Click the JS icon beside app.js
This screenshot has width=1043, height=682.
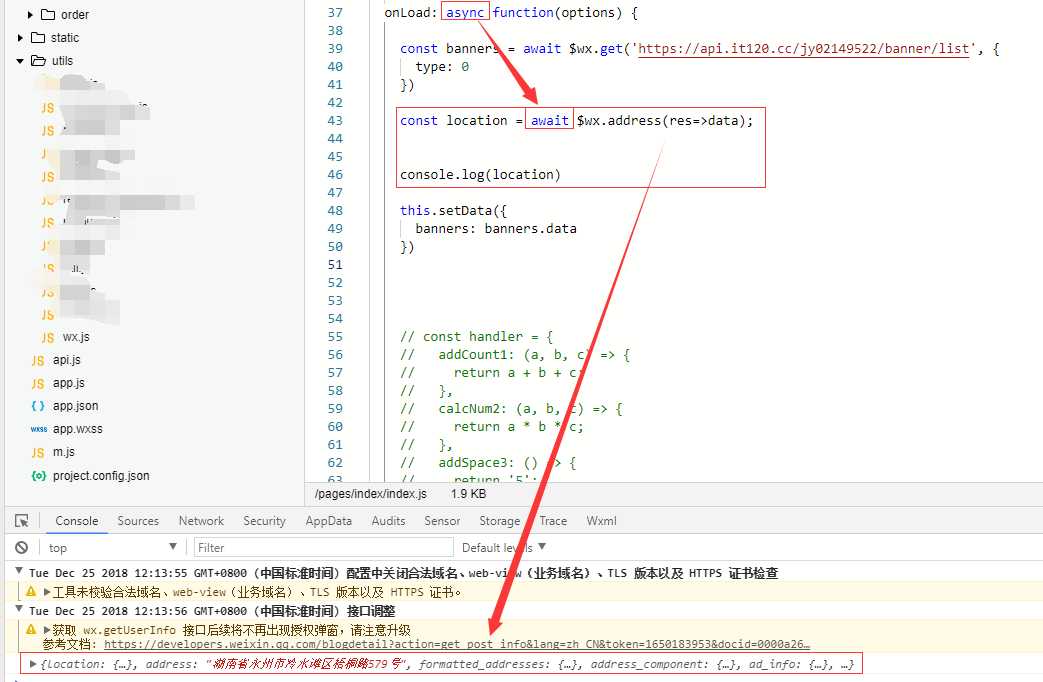click(x=38, y=384)
